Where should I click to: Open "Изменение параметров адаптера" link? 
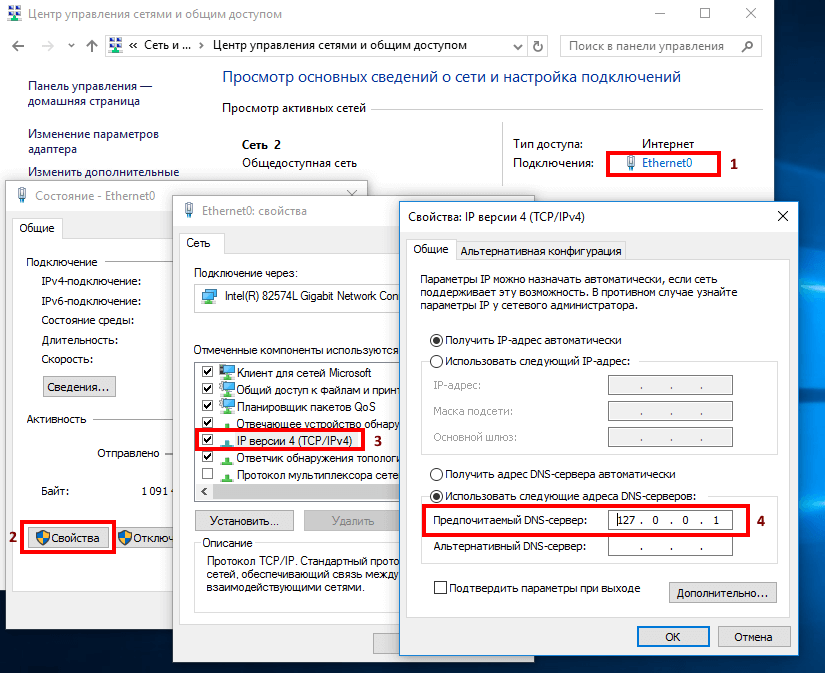[93, 142]
